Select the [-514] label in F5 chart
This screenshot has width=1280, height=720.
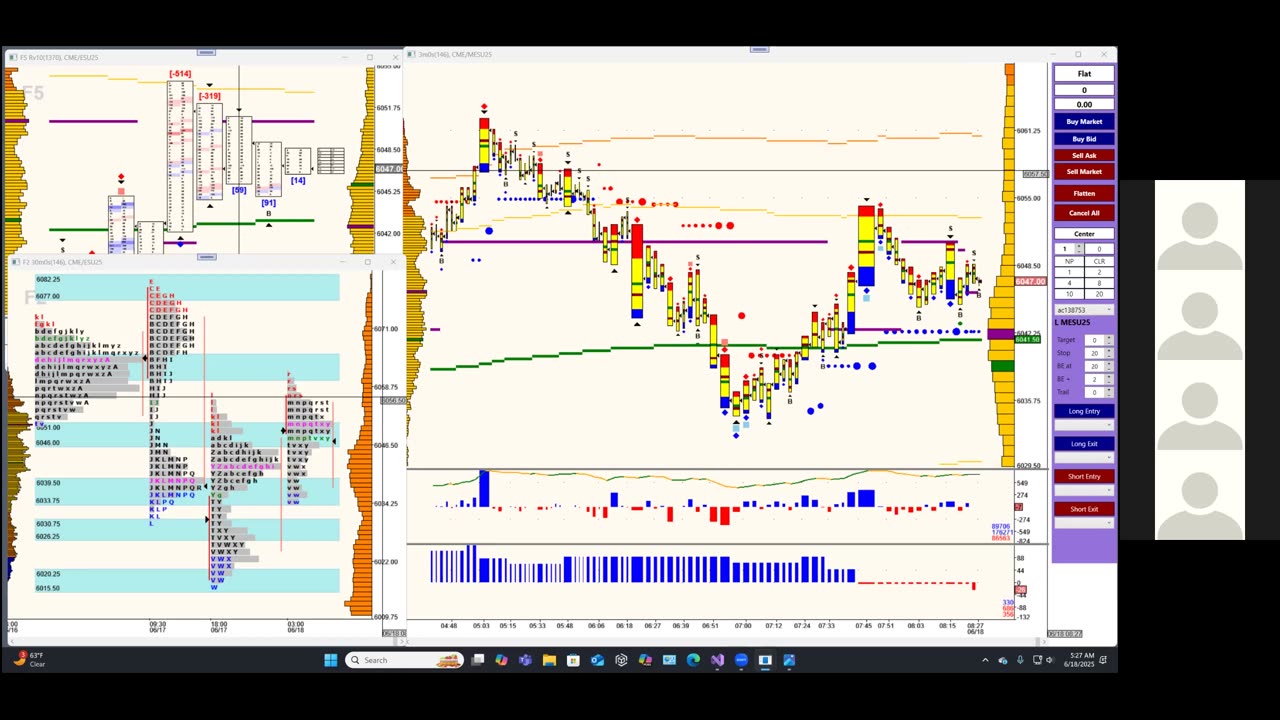pyautogui.click(x=180, y=74)
